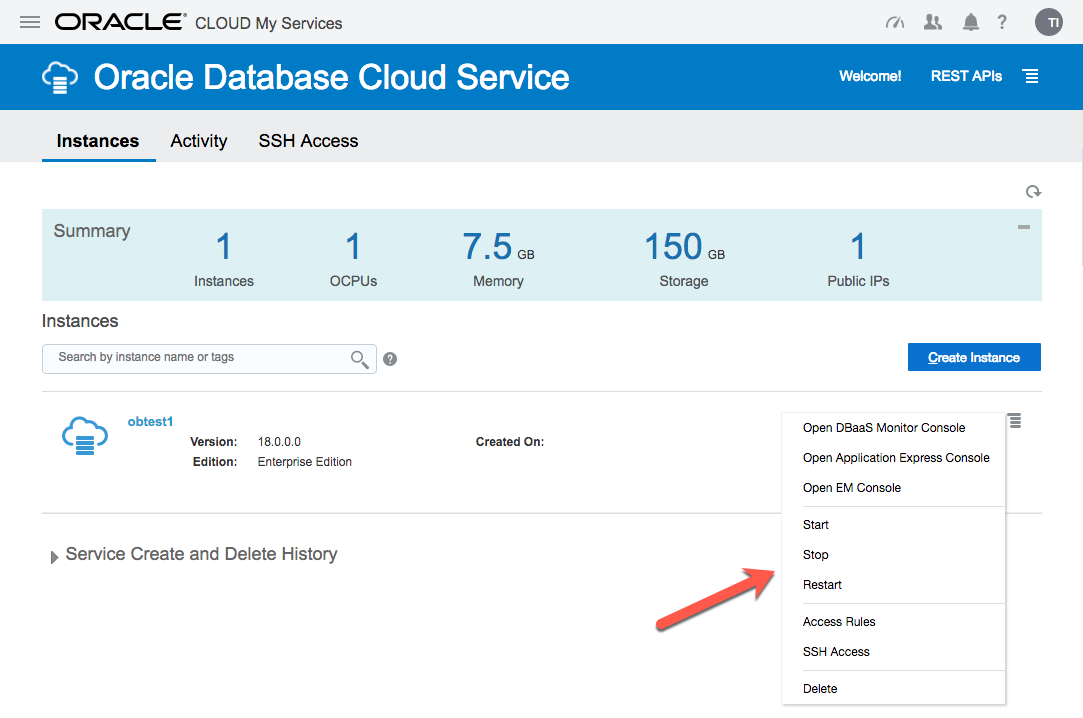Open the service menu icon beside REST APIs
Image resolution: width=1083 pixels, height=718 pixels.
1031,76
